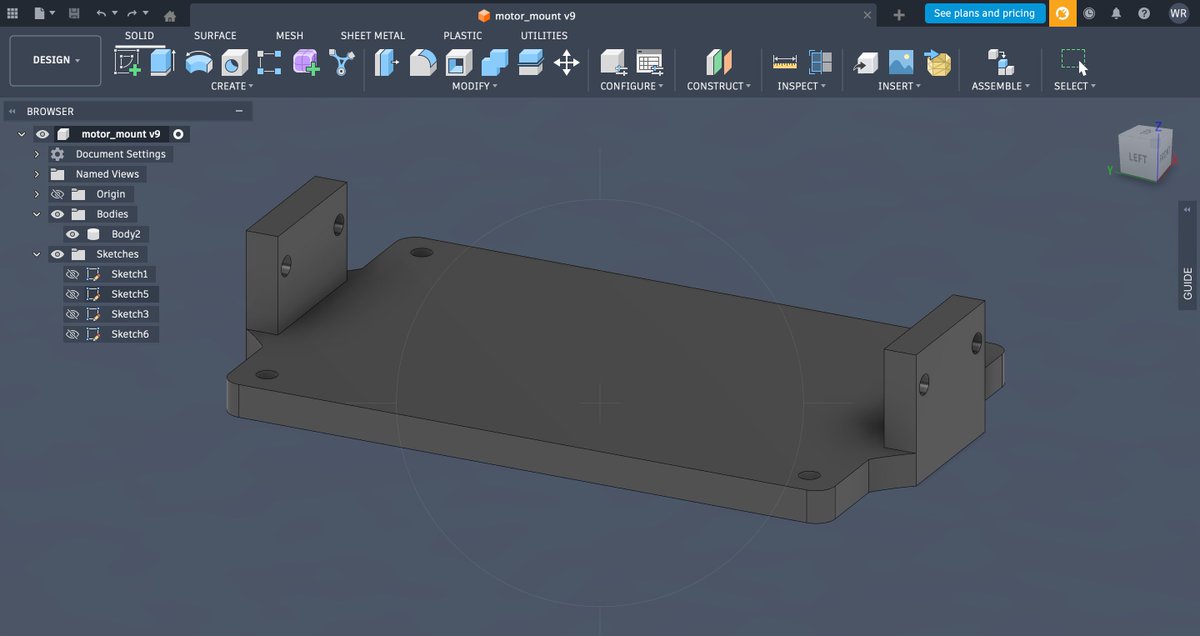This screenshot has width=1200, height=636.
Task: Show Sketch1 via its eye icon
Action: pyautogui.click(x=72, y=274)
